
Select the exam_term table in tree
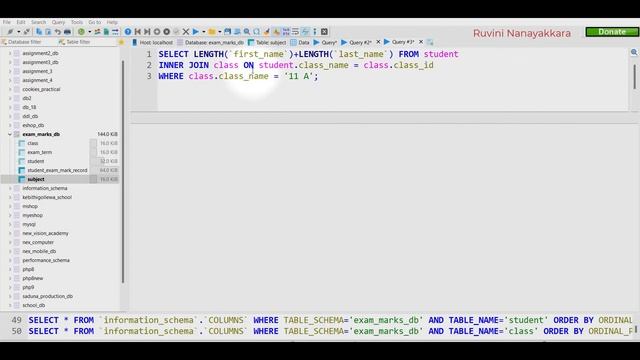click(40, 152)
